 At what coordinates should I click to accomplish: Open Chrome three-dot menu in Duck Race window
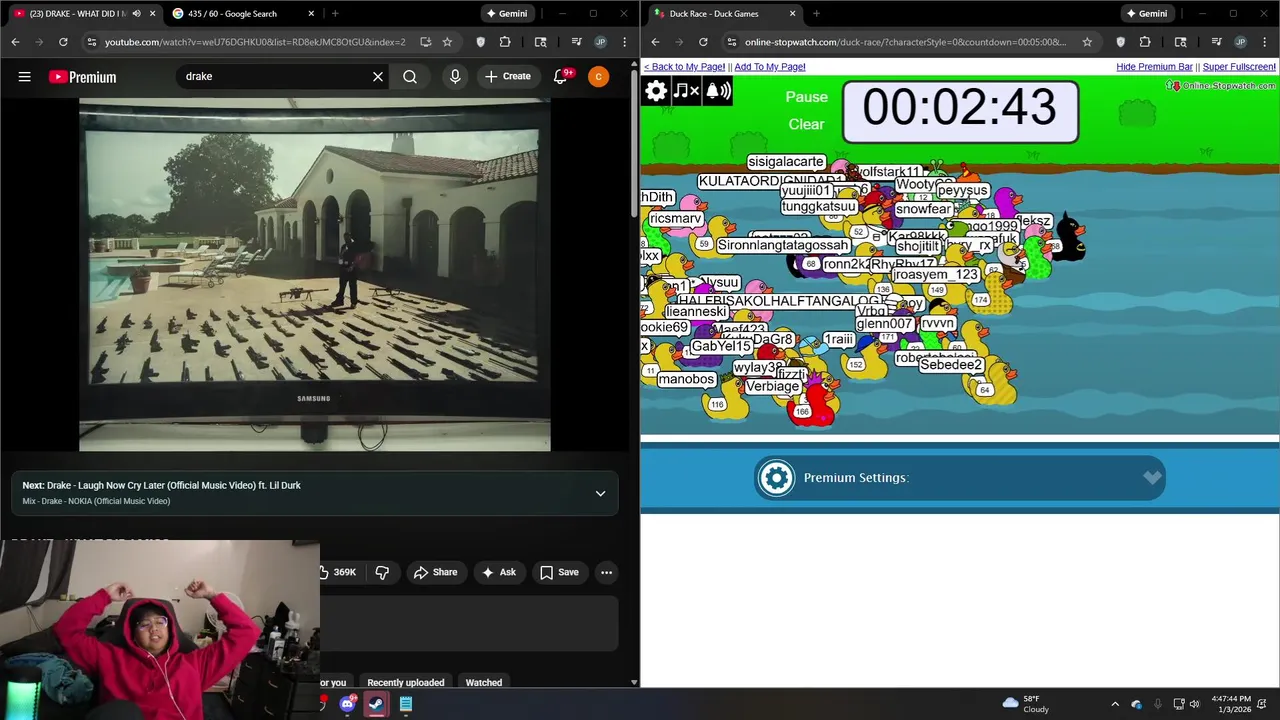point(1264,42)
